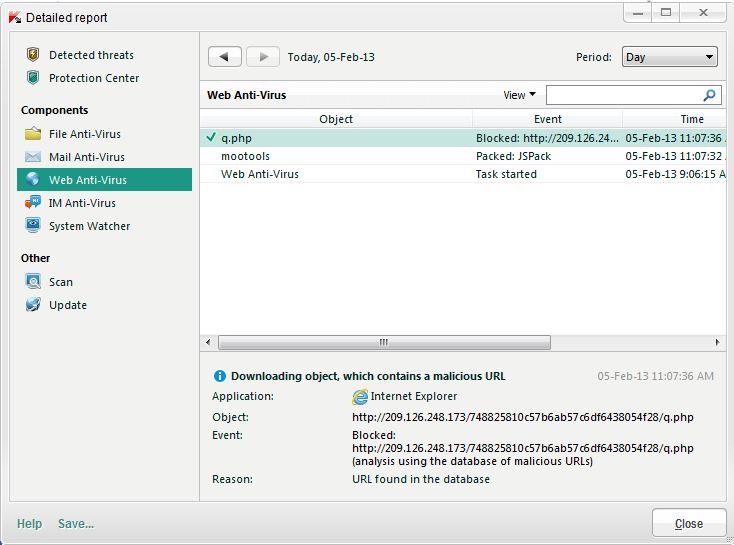Click the Update globe icon
This screenshot has height=545, width=734.
[x=33, y=305]
